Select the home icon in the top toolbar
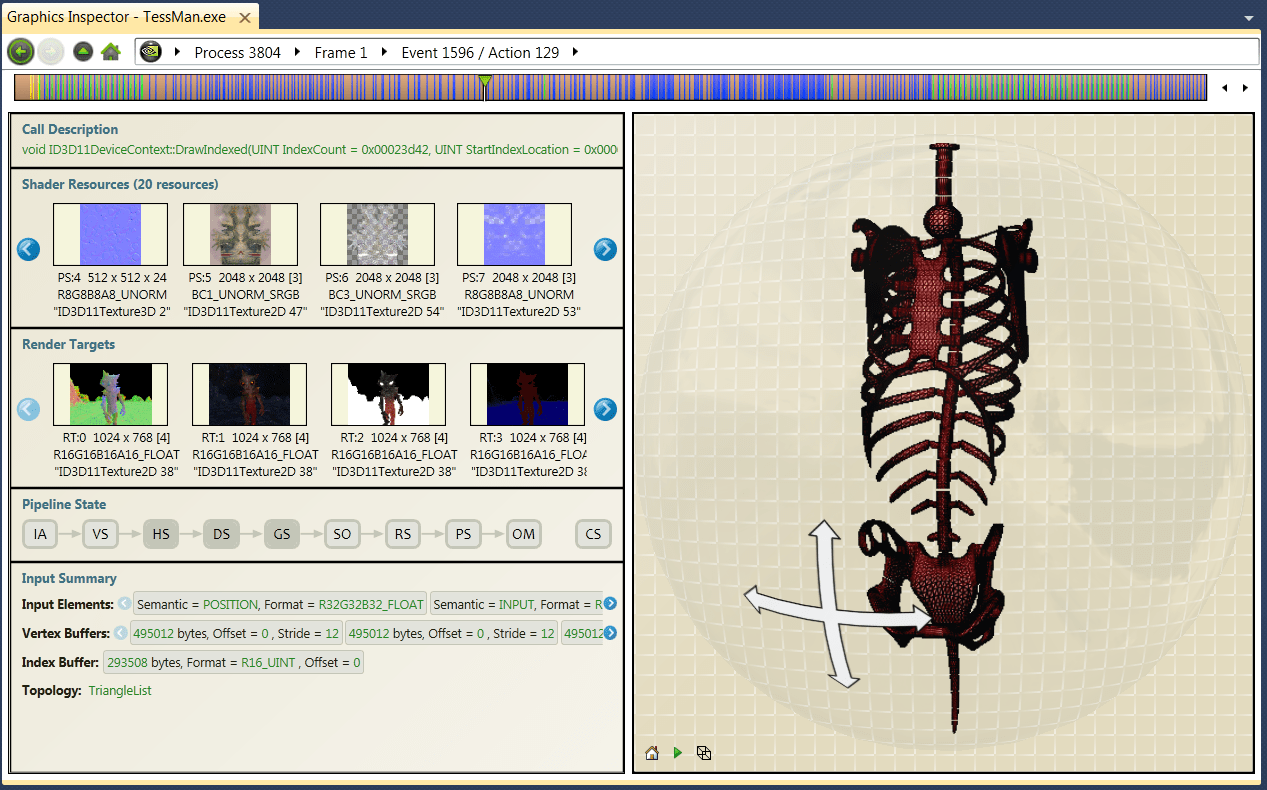 (x=110, y=51)
